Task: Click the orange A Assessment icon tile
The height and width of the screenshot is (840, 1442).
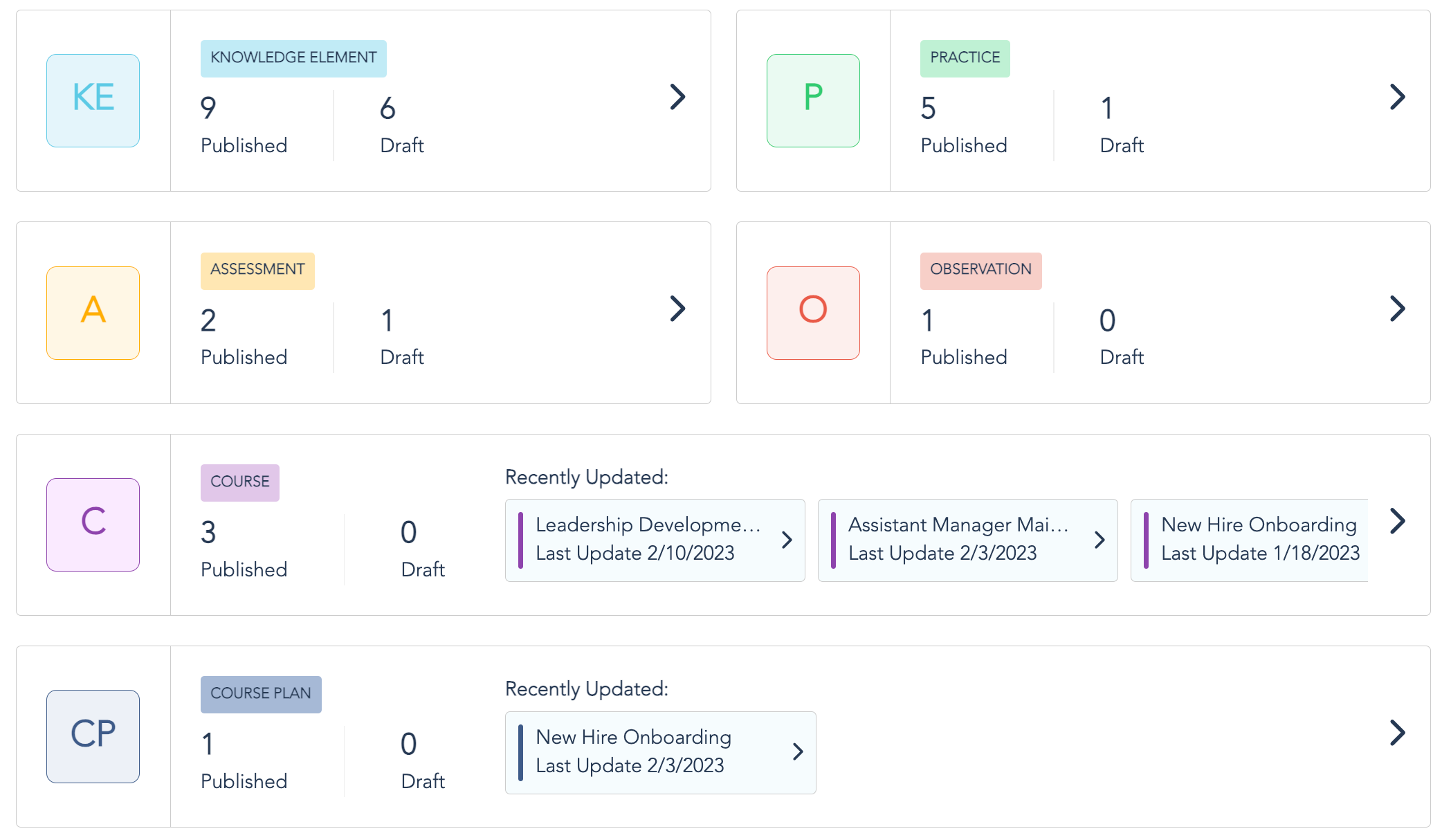Action: pyautogui.click(x=93, y=313)
